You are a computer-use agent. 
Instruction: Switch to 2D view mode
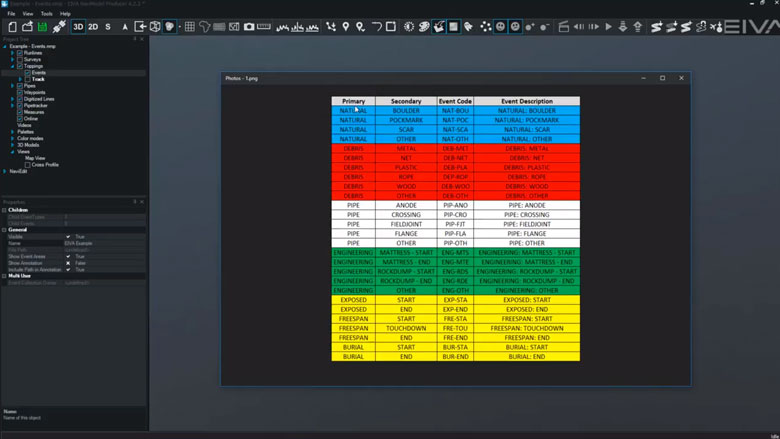point(93,26)
